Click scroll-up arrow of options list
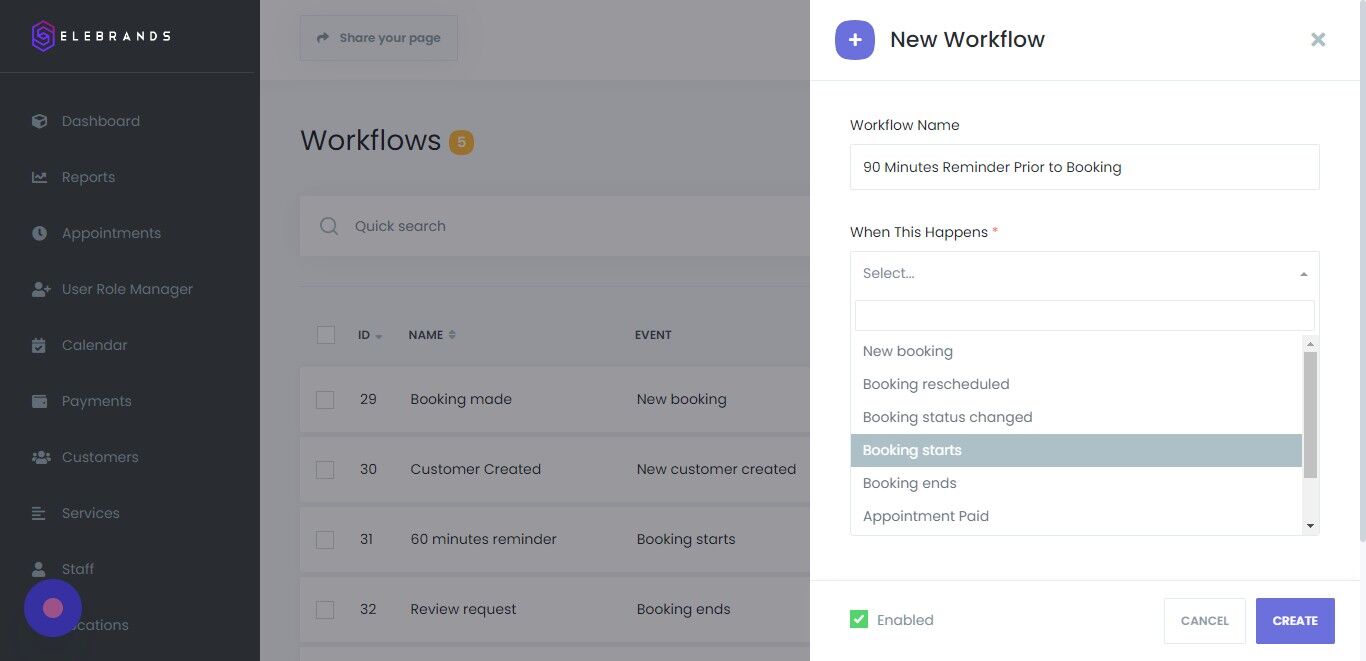 click(1310, 343)
